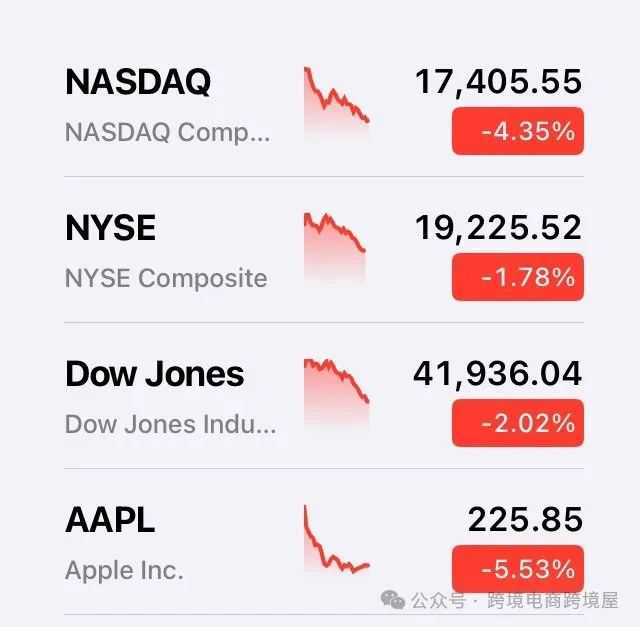The width and height of the screenshot is (640, 627).
Task: Select the Apple Inc. subtitle
Action: point(124,570)
